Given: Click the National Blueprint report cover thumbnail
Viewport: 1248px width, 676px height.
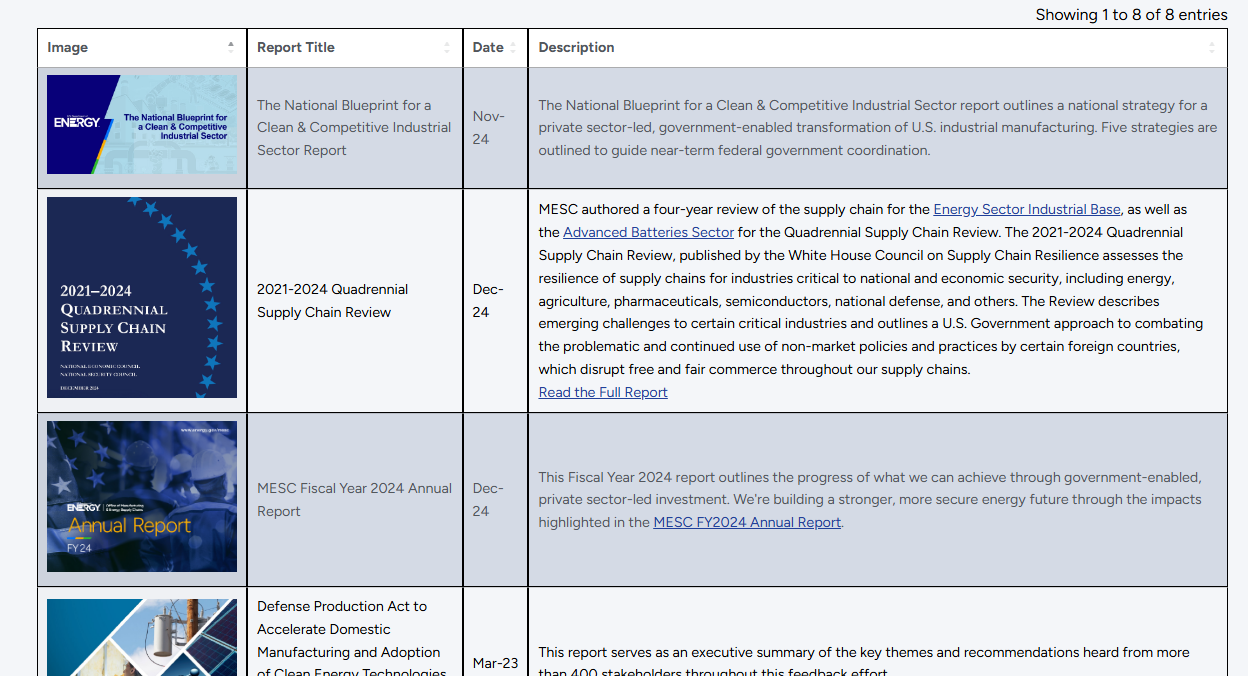Looking at the screenshot, I should tap(142, 125).
